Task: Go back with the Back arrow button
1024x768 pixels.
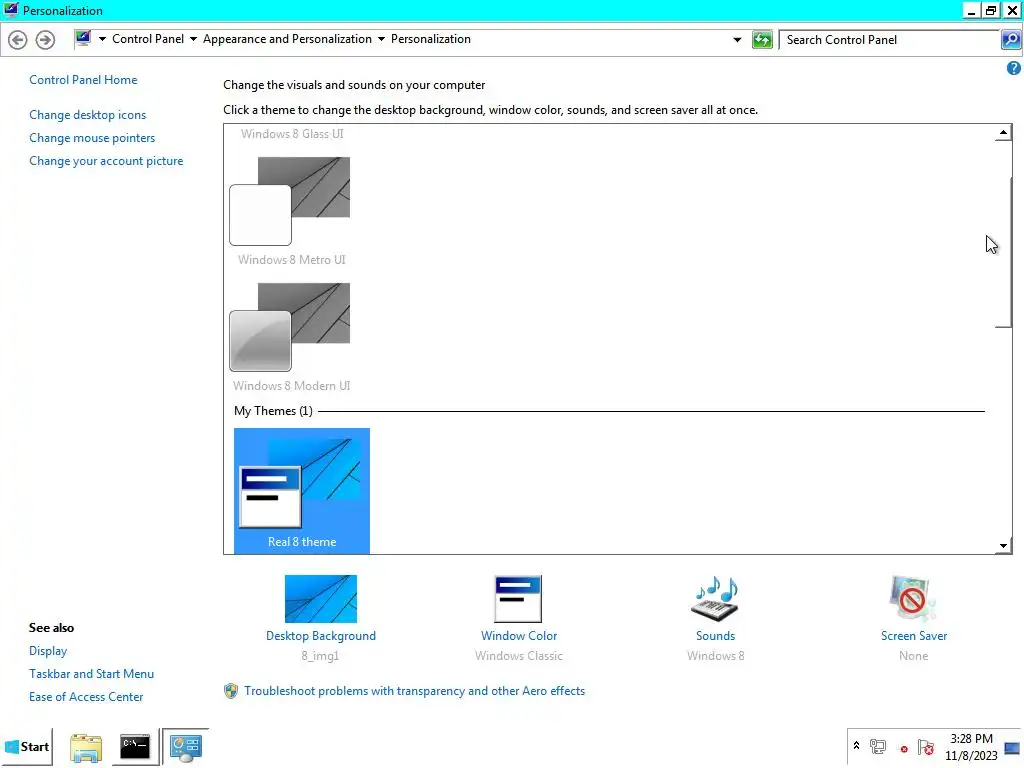Action: tap(18, 40)
